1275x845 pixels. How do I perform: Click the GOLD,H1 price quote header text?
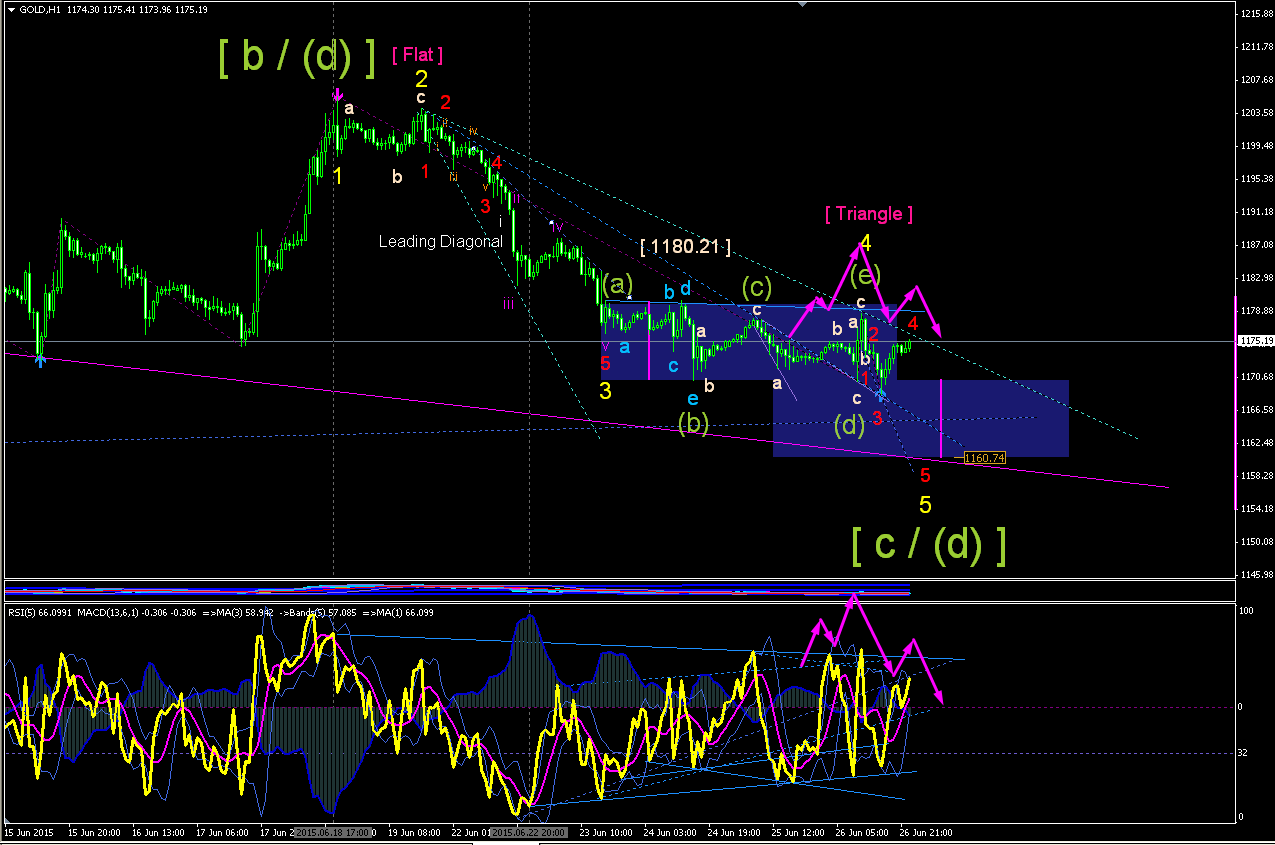pos(114,10)
